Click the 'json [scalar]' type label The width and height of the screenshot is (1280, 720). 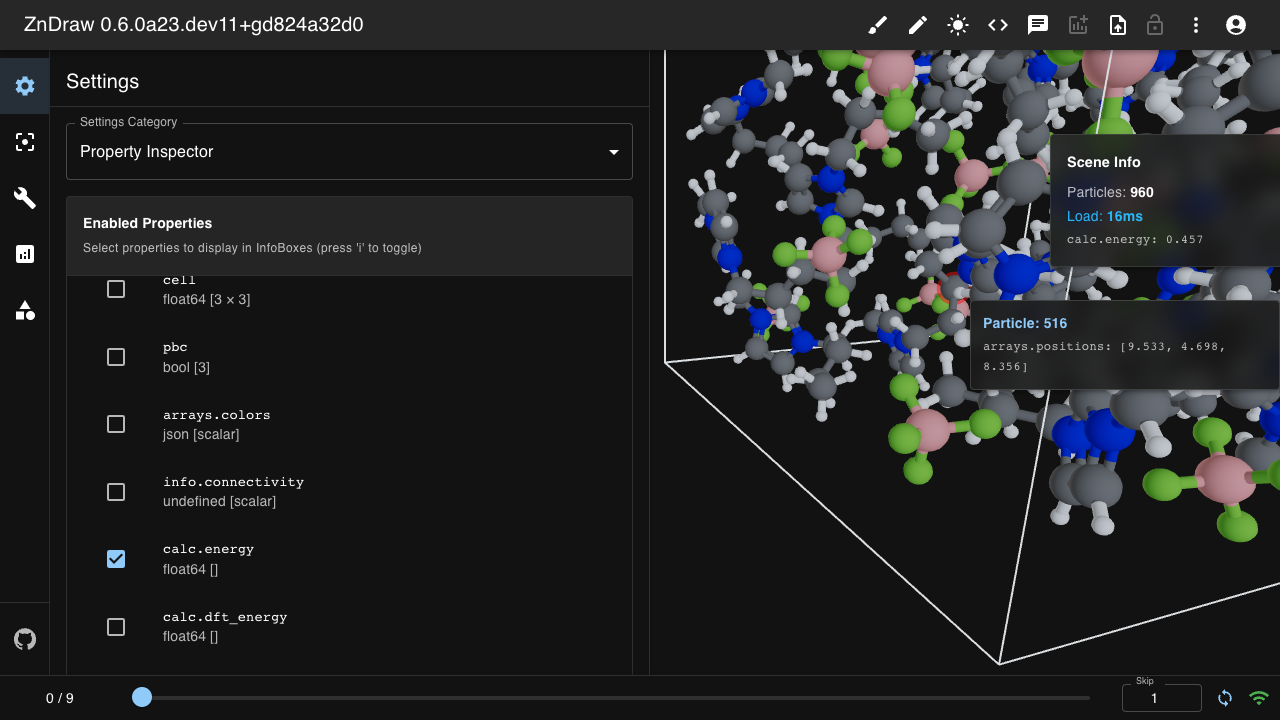point(201,434)
